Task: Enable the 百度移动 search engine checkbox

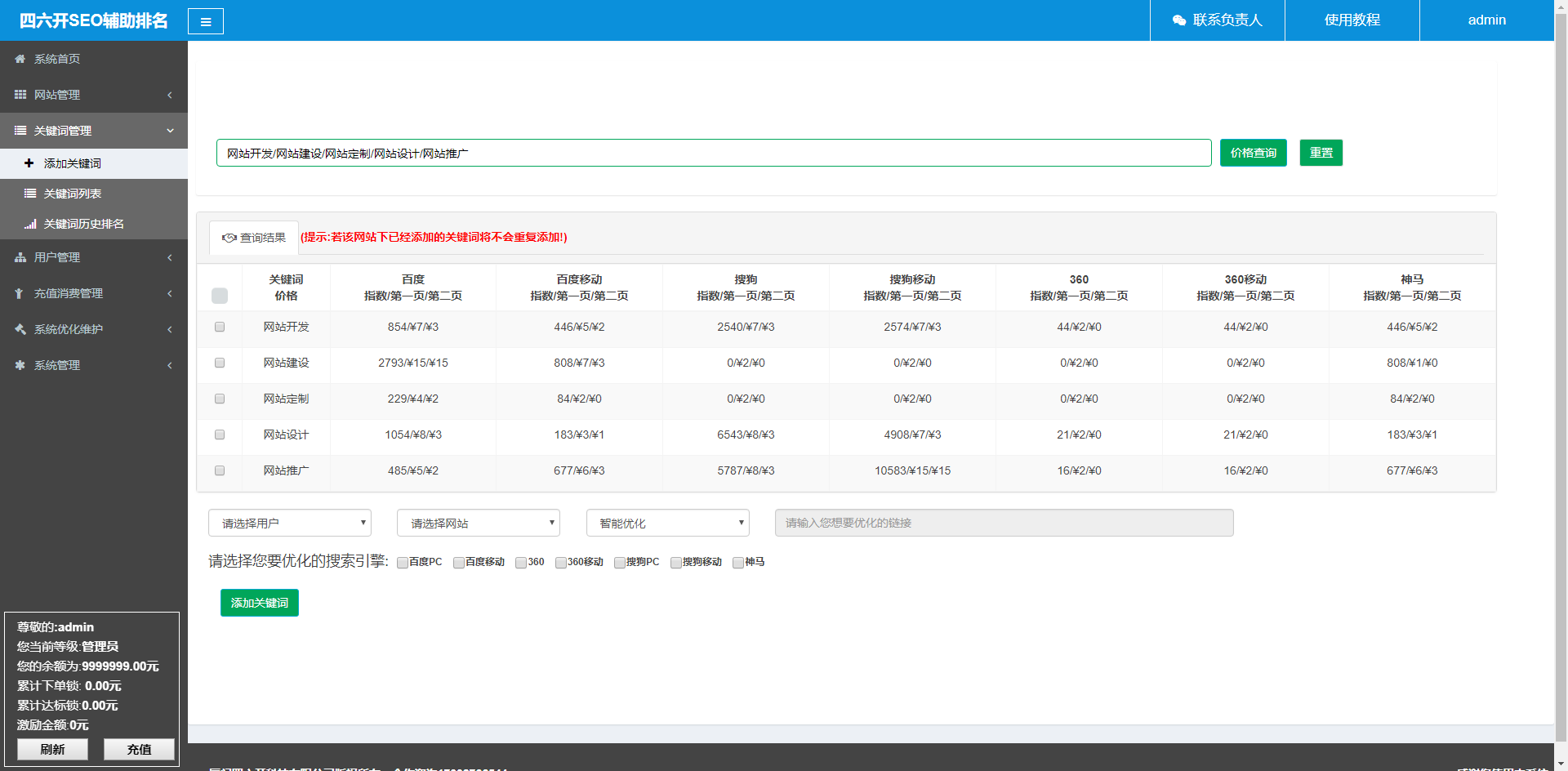Action: (x=459, y=563)
